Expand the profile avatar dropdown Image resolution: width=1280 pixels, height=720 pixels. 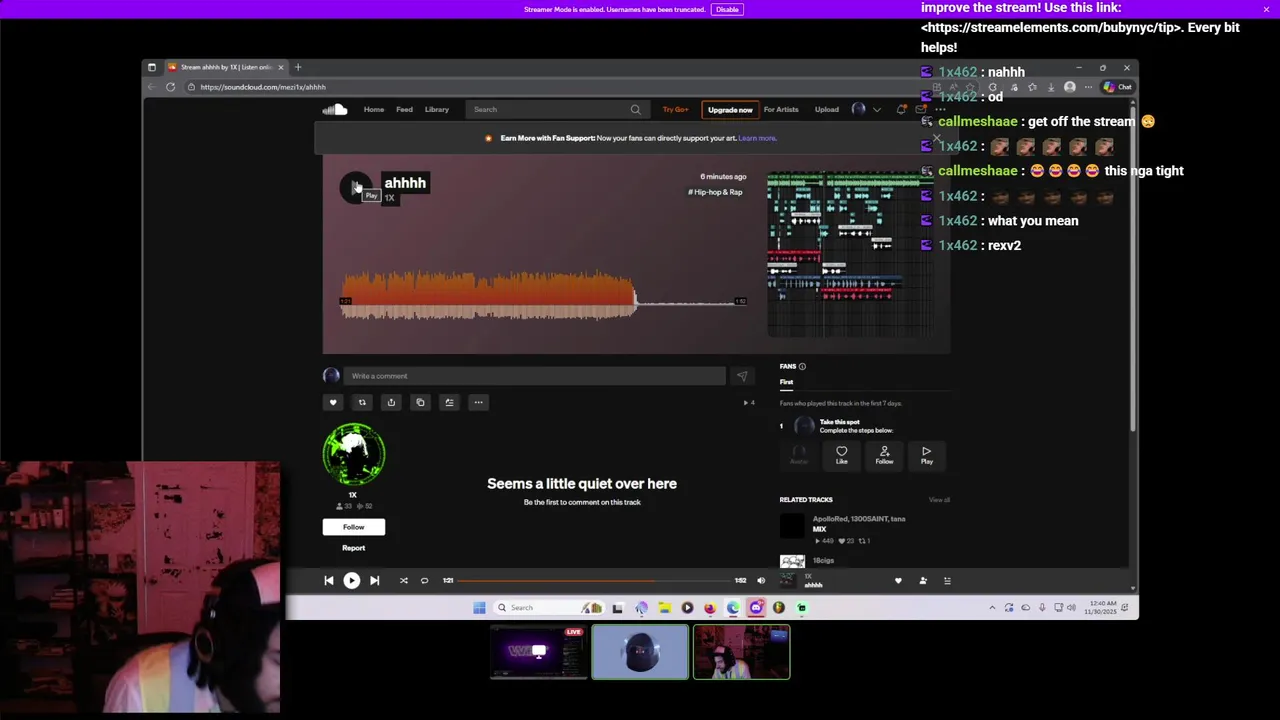[865, 110]
